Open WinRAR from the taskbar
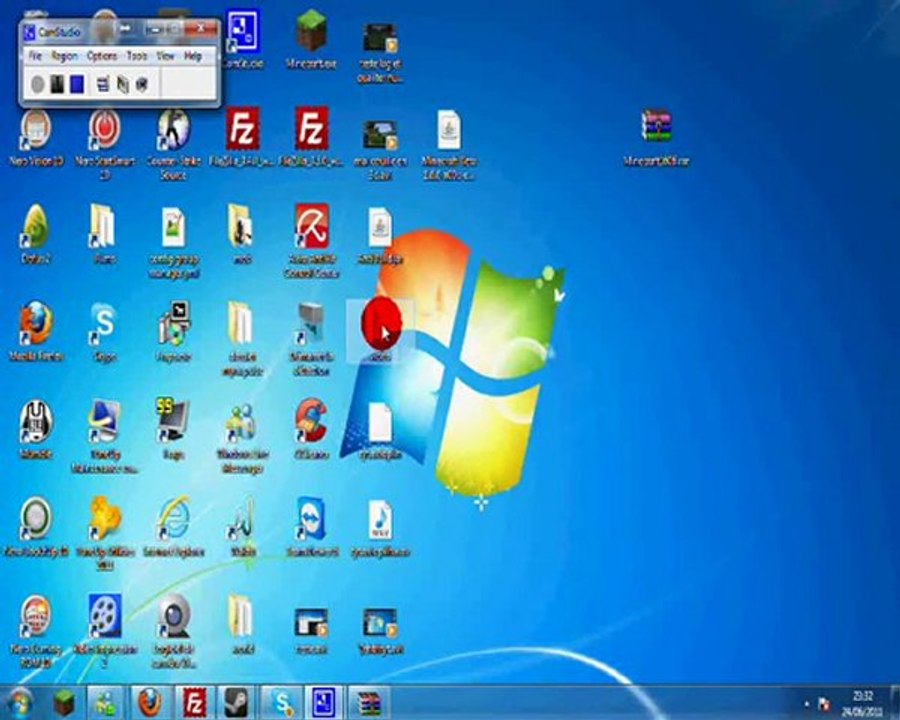The height and width of the screenshot is (720, 900). (368, 703)
